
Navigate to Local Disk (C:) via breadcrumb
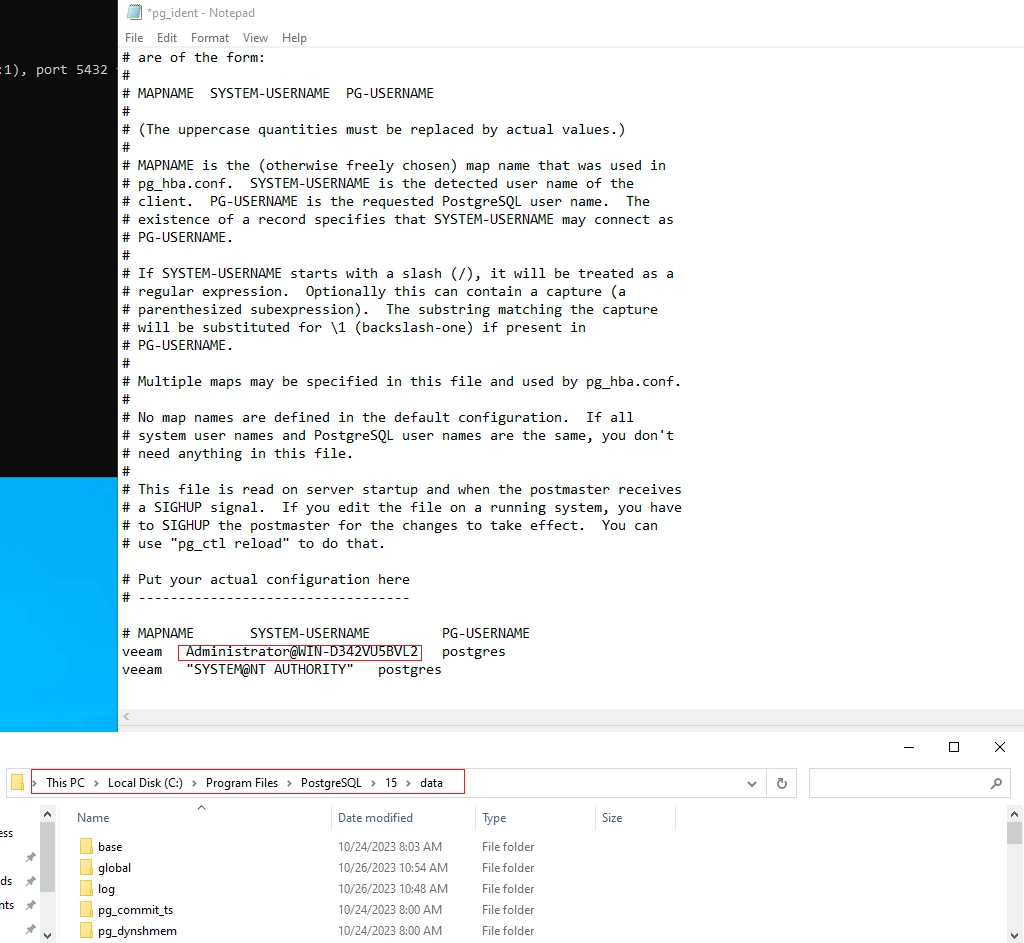pos(144,783)
